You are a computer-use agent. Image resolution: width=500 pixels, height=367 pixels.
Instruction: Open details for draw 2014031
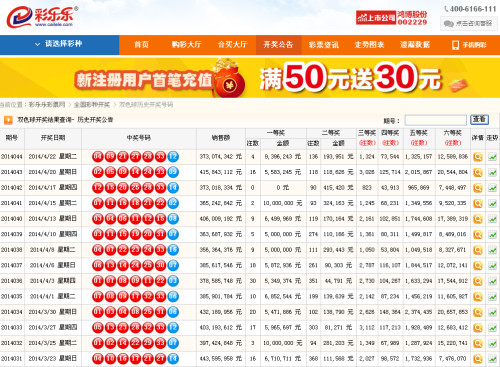pyautogui.click(x=478, y=359)
